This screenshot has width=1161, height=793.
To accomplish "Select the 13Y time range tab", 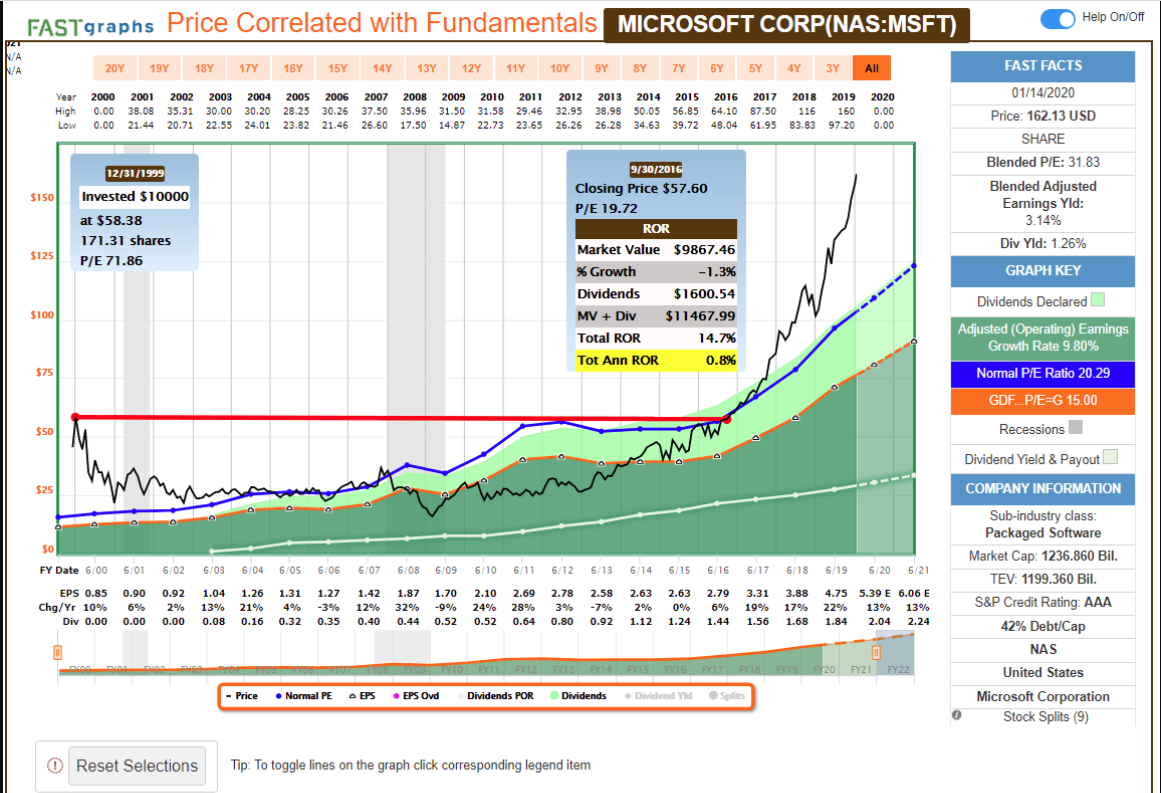I will (426, 68).
